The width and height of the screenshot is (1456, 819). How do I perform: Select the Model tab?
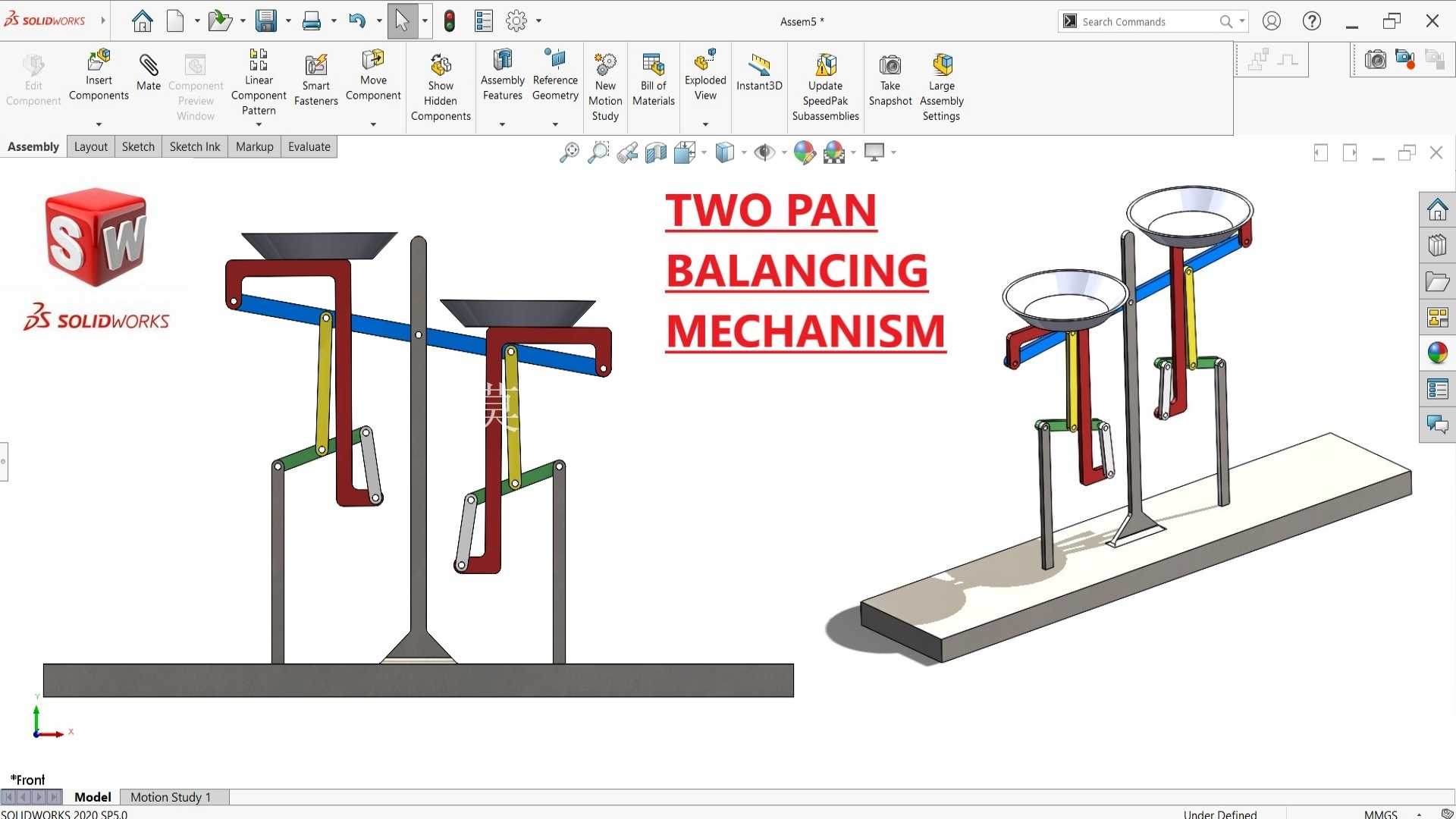93,797
